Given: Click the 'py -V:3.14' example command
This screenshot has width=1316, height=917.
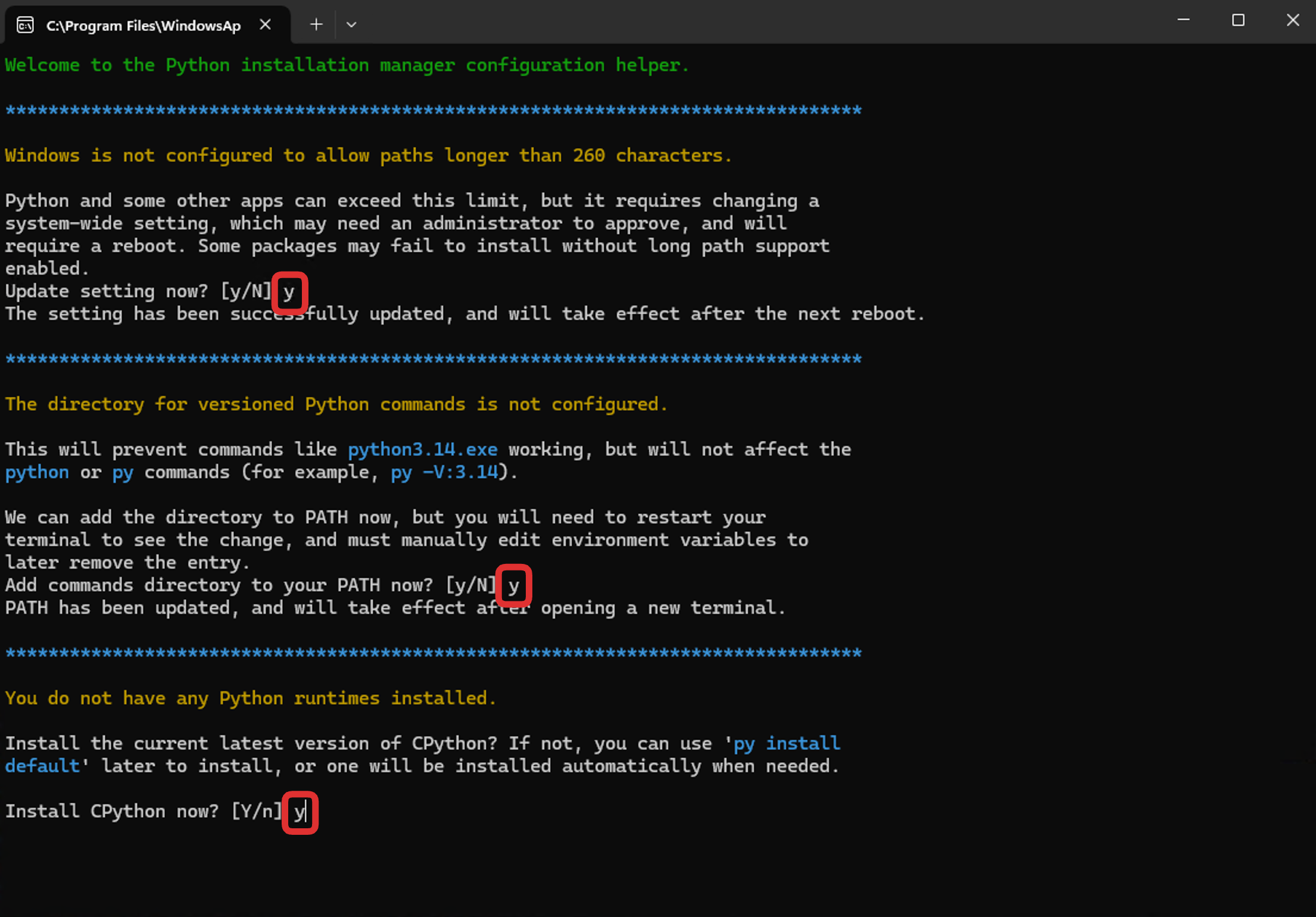Looking at the screenshot, I should [444, 472].
